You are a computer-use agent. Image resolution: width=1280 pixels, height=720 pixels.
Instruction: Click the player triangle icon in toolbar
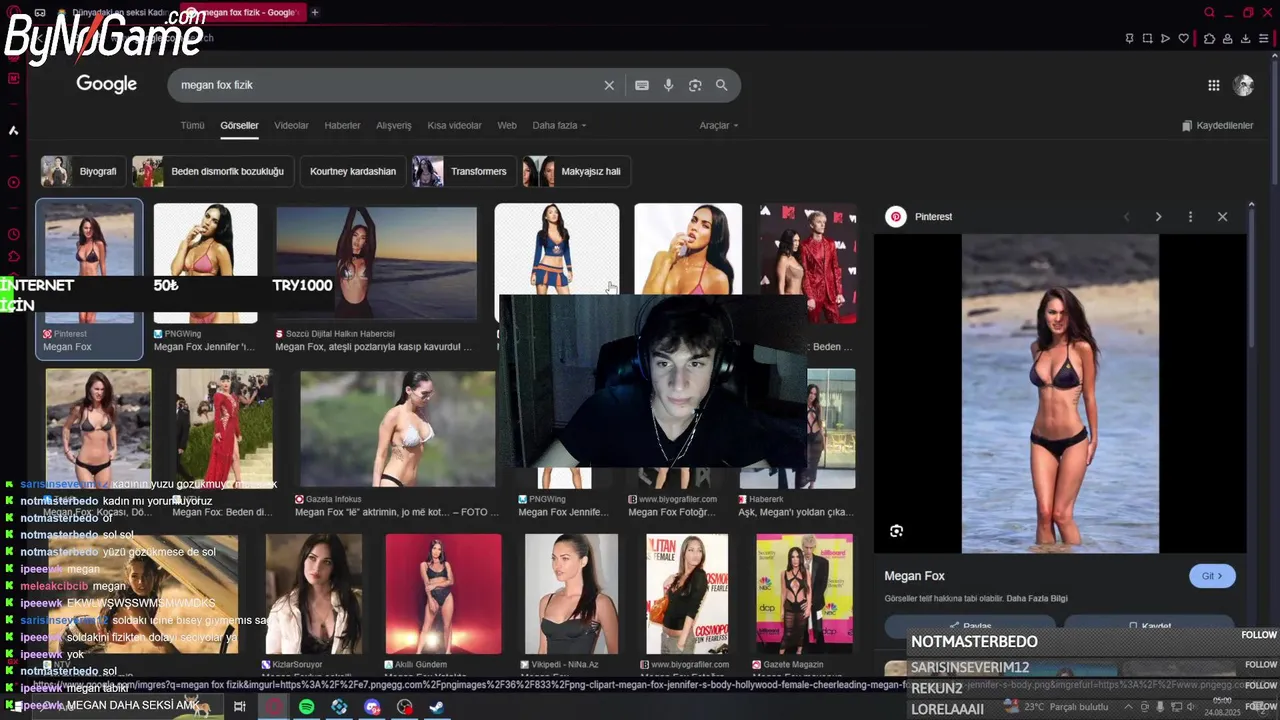tap(1165, 39)
